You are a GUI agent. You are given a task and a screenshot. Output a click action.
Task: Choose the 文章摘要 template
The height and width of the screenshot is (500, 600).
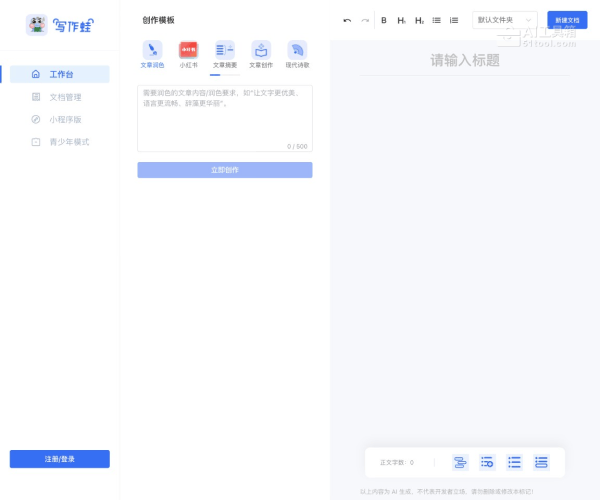(225, 54)
